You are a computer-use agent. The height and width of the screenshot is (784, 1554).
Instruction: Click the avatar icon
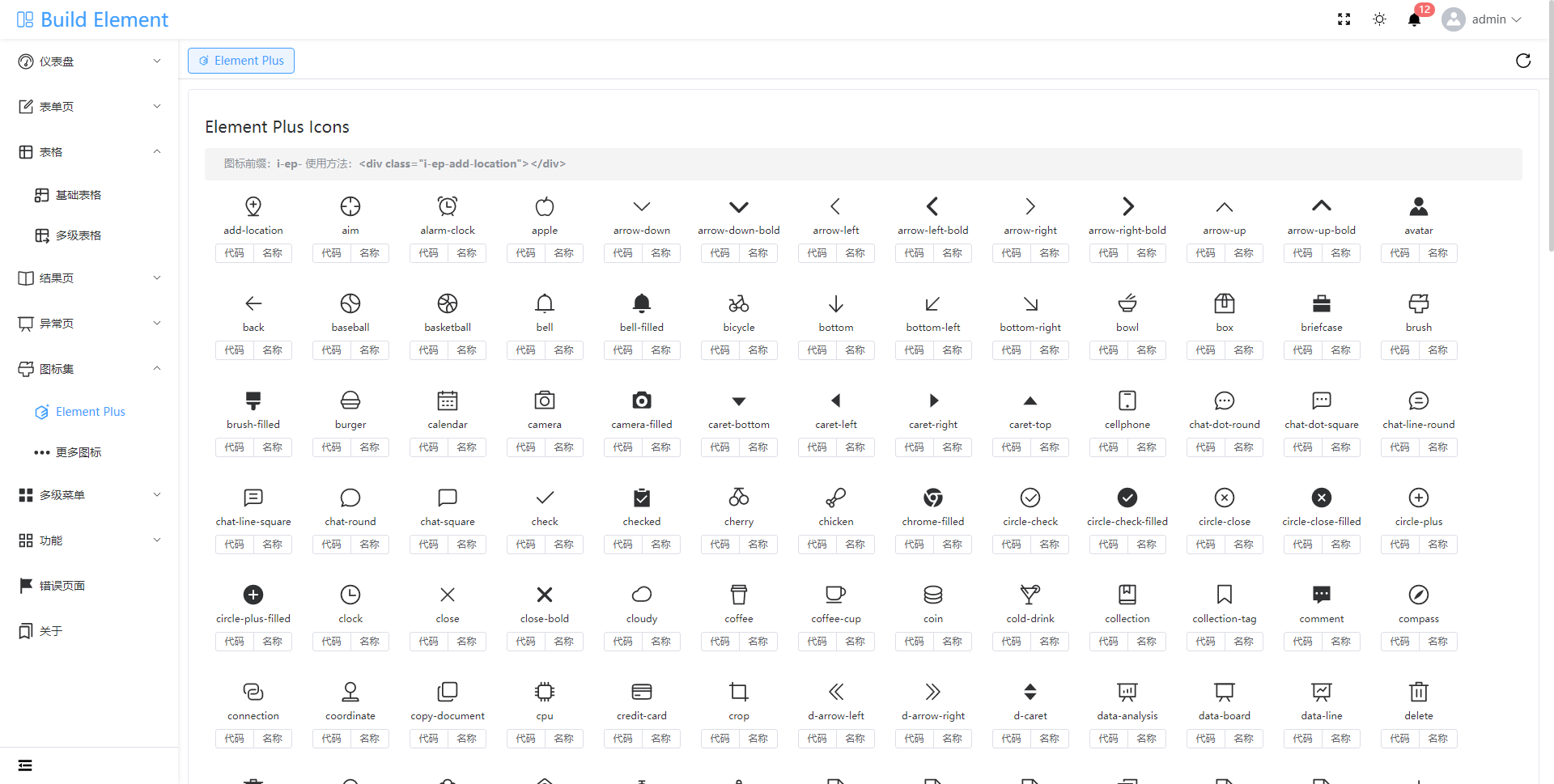click(x=1419, y=206)
